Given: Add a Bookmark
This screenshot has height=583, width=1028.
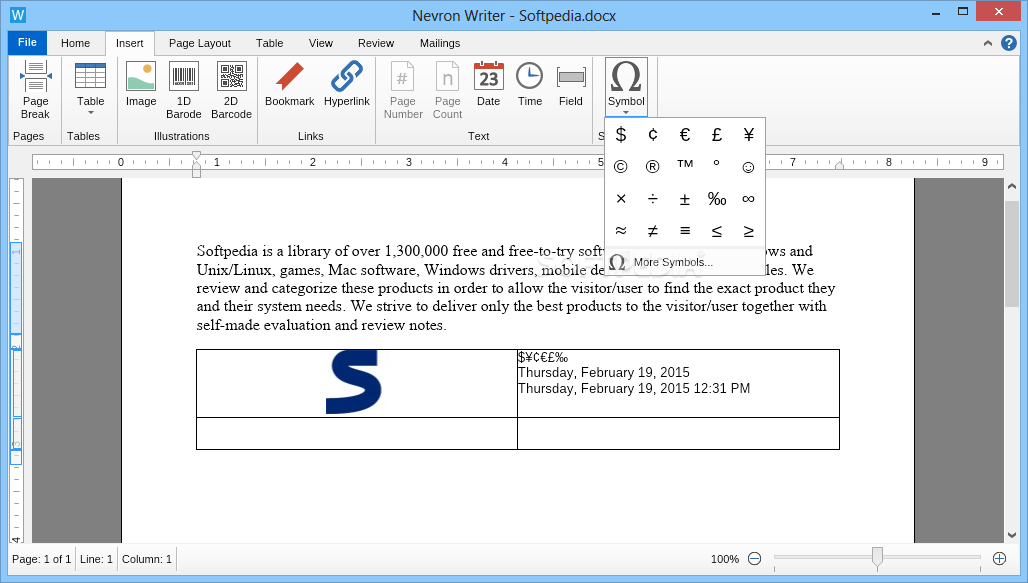Looking at the screenshot, I should pos(290,85).
